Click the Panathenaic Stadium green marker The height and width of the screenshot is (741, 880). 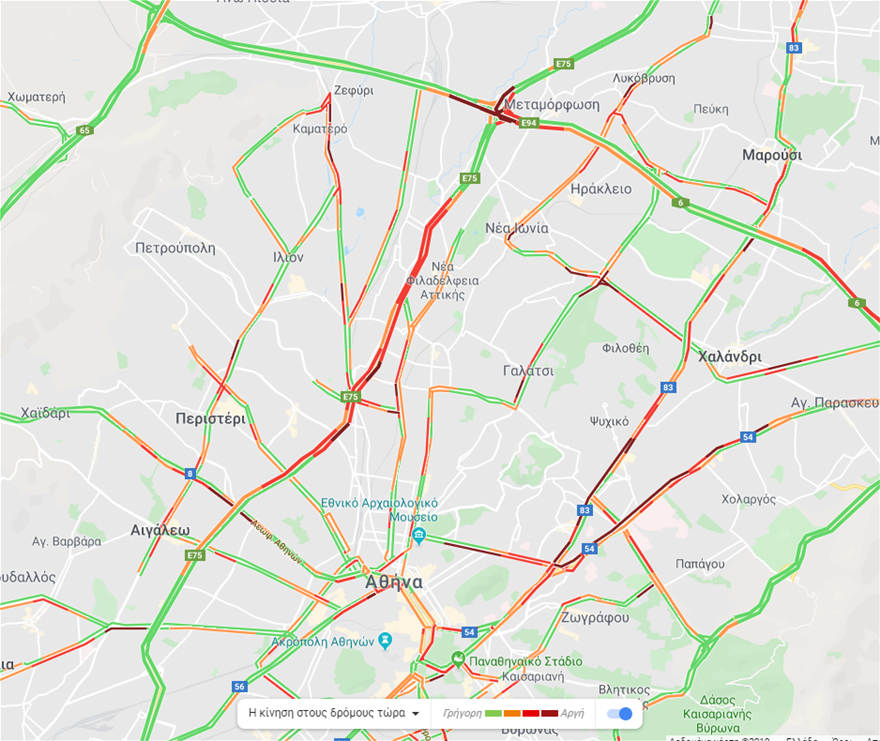click(459, 659)
